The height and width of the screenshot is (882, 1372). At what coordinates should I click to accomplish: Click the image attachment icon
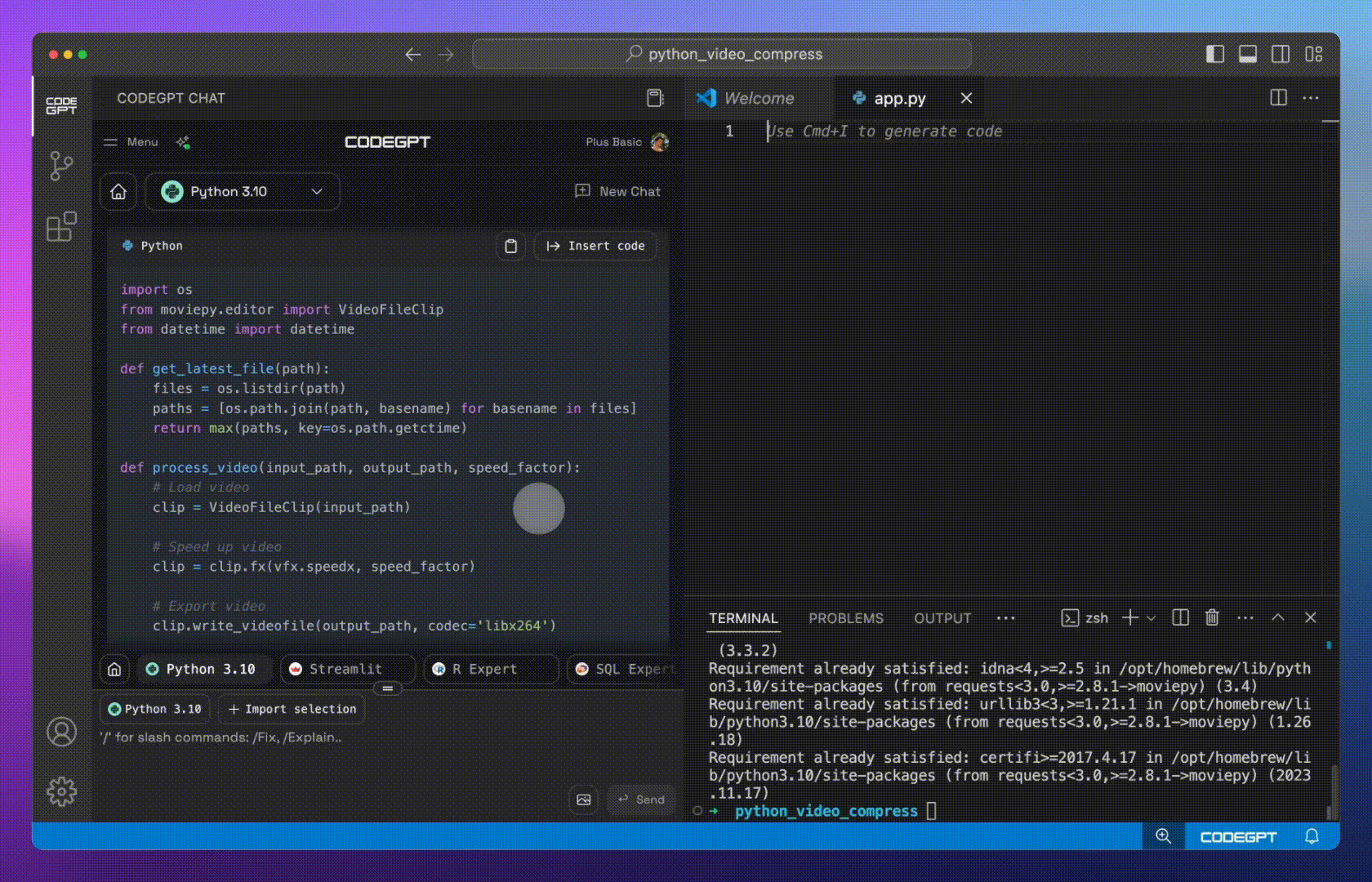pos(584,800)
